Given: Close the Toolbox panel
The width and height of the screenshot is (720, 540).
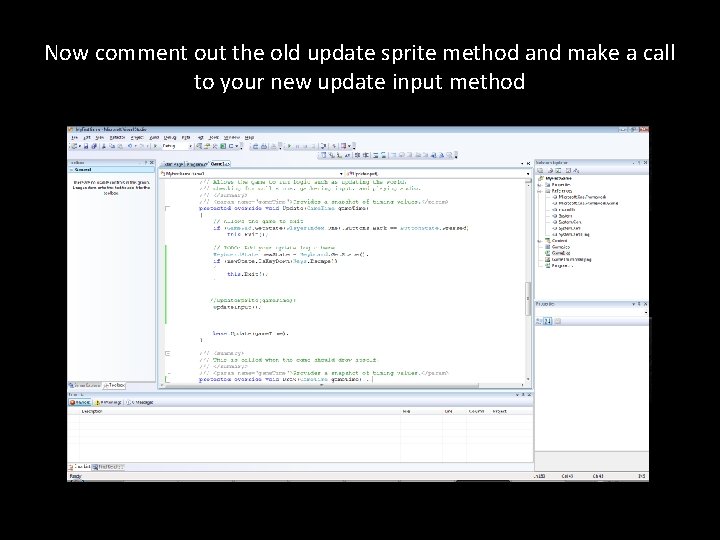Looking at the screenshot, I should (152, 163).
